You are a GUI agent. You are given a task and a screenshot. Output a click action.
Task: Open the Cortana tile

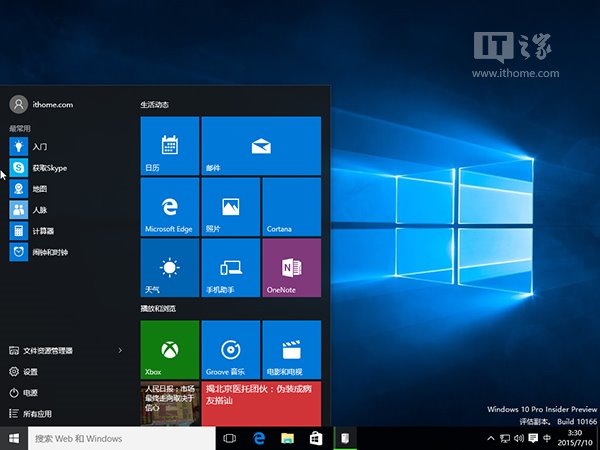click(292, 207)
